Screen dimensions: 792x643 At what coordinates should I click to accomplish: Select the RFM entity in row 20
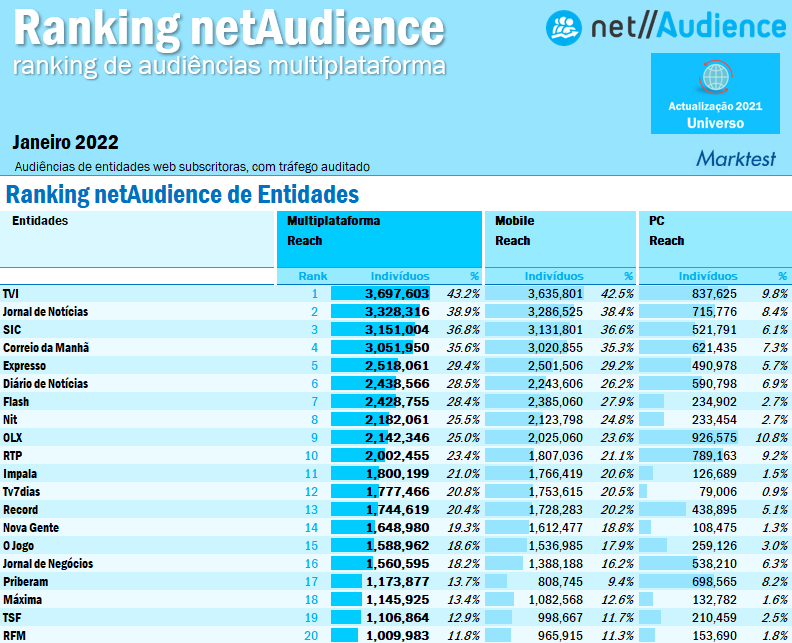point(13,636)
